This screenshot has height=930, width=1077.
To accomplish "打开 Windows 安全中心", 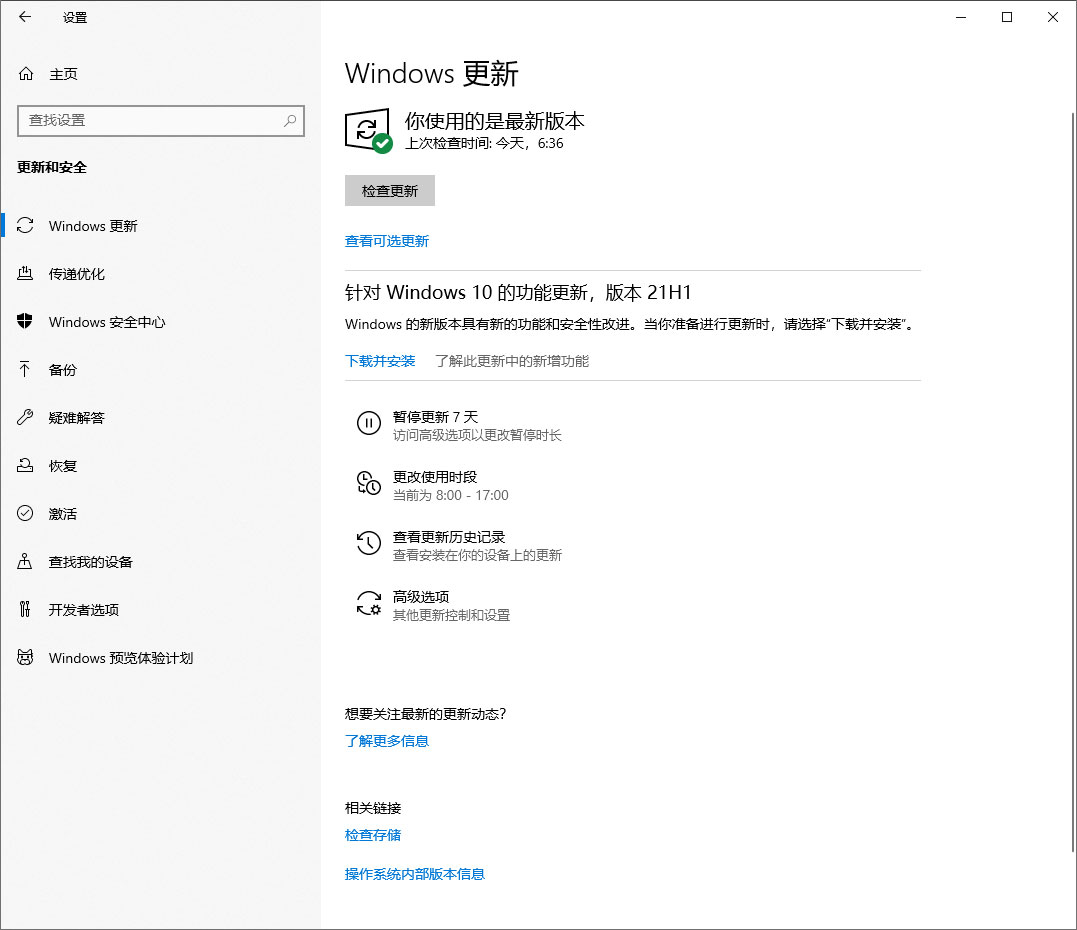I will [x=104, y=322].
